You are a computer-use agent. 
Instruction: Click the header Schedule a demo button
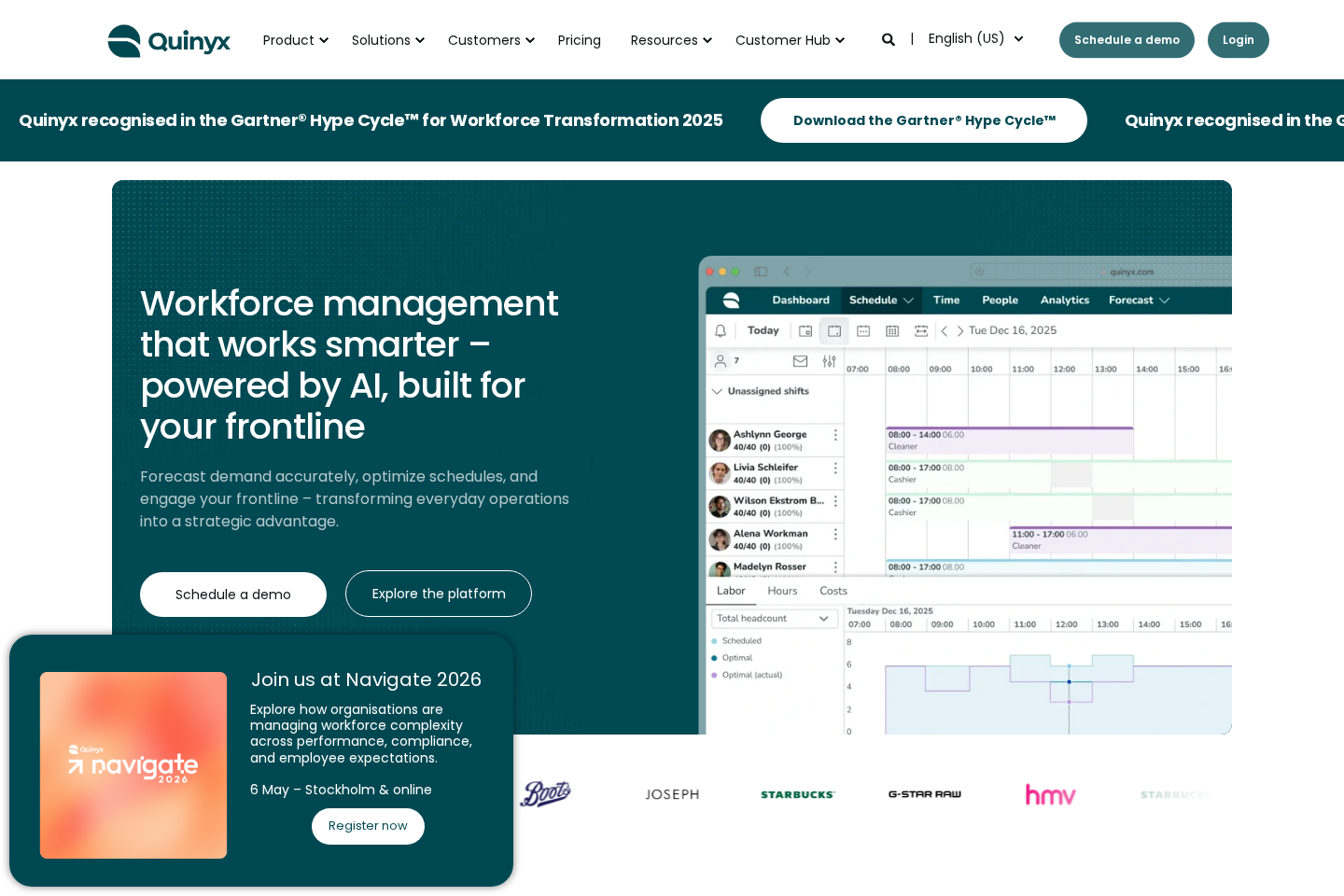coord(1127,40)
